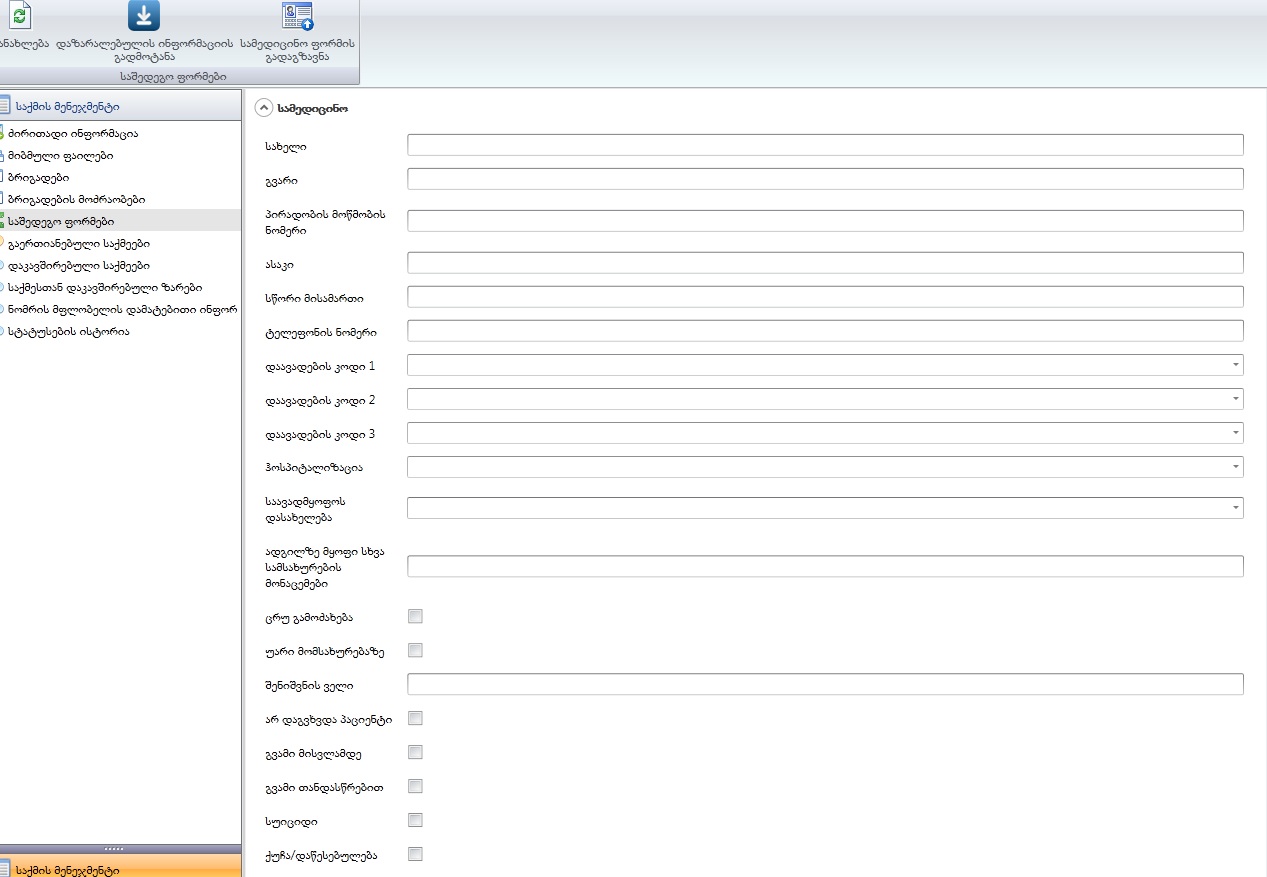Enable the ცრუ გამოძახება checkbox
This screenshot has height=877, width=1267.
click(415, 616)
